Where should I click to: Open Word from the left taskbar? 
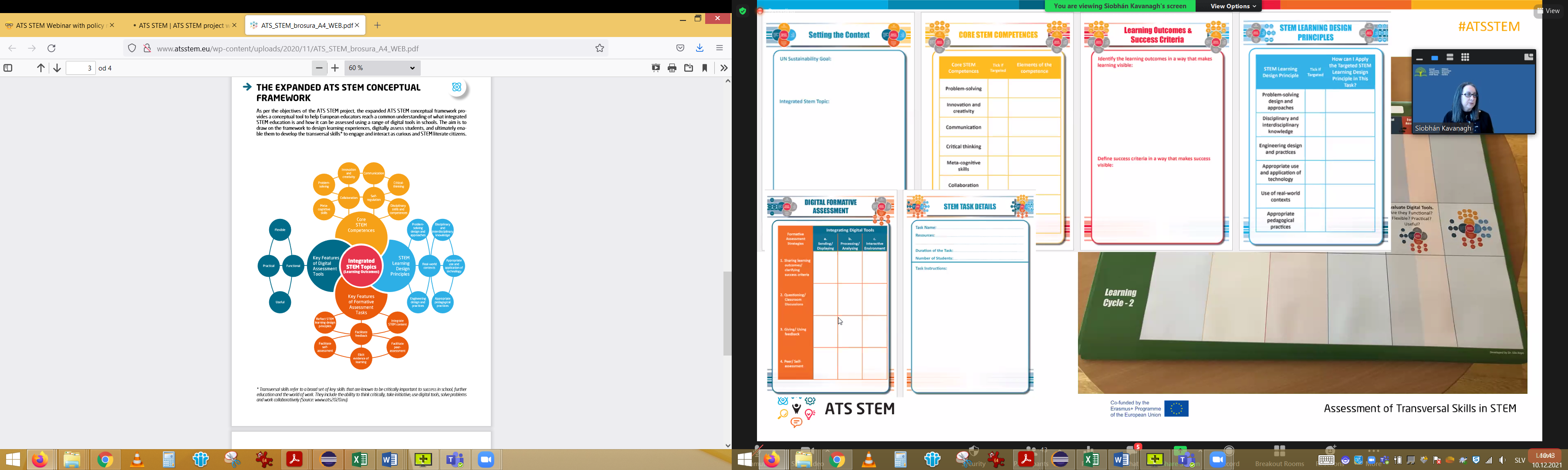(391, 460)
